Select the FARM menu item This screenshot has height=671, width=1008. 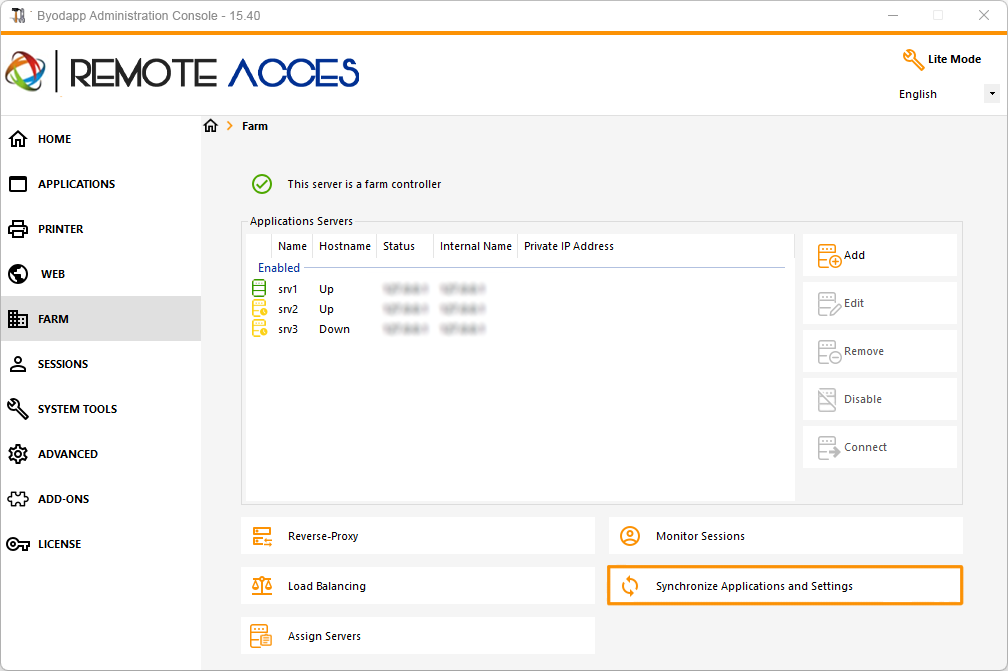pyautogui.click(x=101, y=319)
